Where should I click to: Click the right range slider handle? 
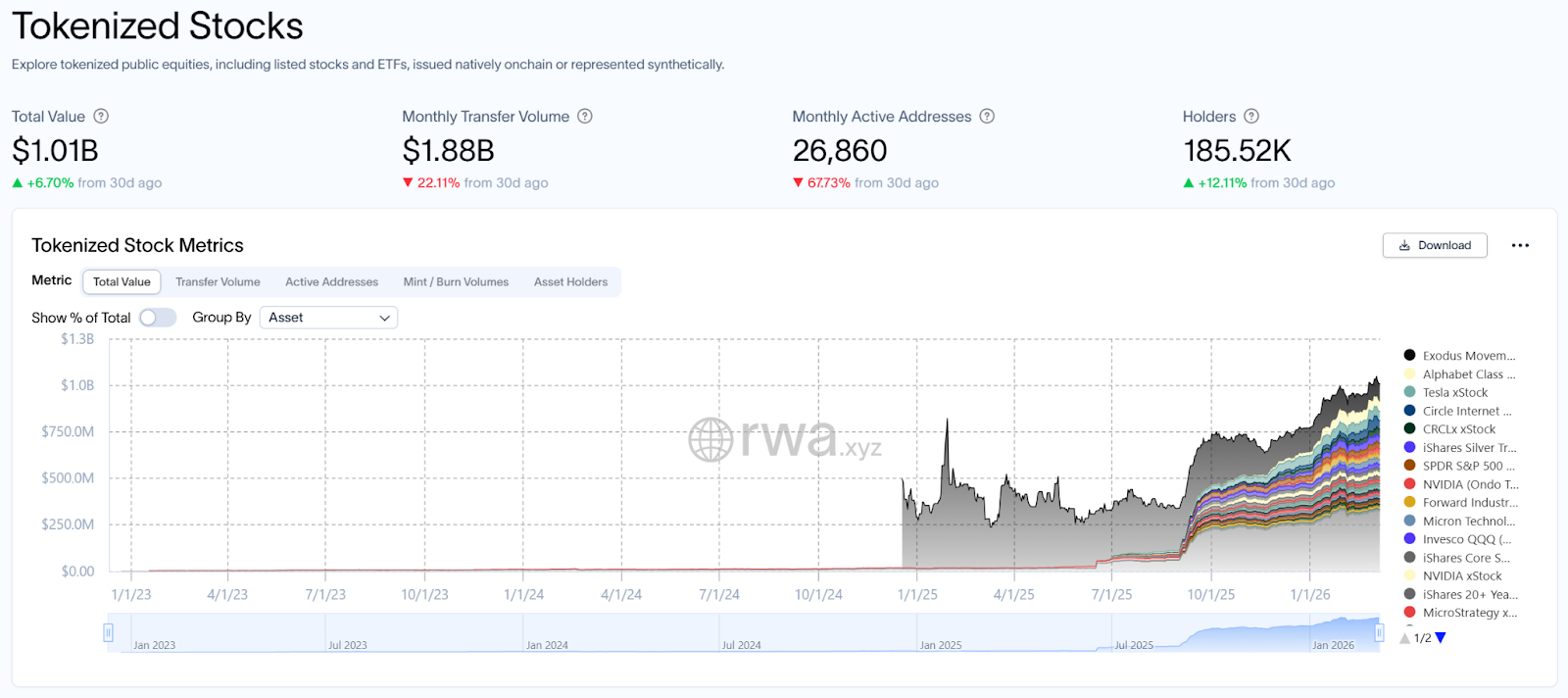tap(1379, 633)
